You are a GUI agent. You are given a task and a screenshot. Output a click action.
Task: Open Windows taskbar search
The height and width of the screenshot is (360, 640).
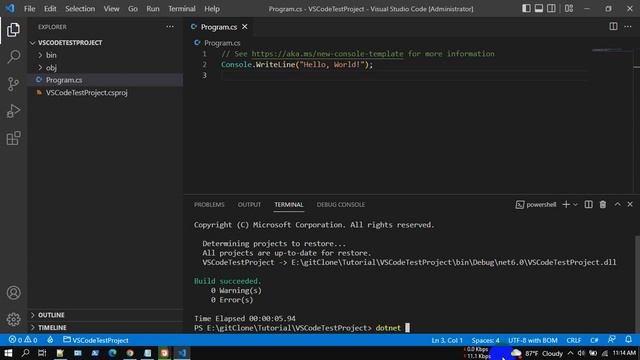25,353
